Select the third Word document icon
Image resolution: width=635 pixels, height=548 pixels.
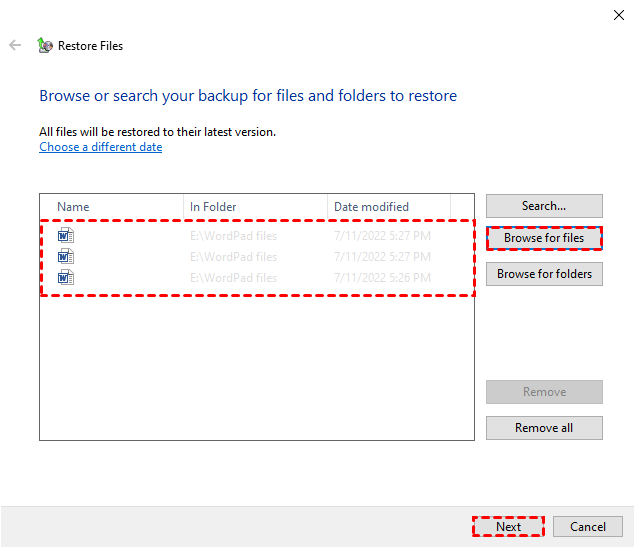[x=66, y=277]
